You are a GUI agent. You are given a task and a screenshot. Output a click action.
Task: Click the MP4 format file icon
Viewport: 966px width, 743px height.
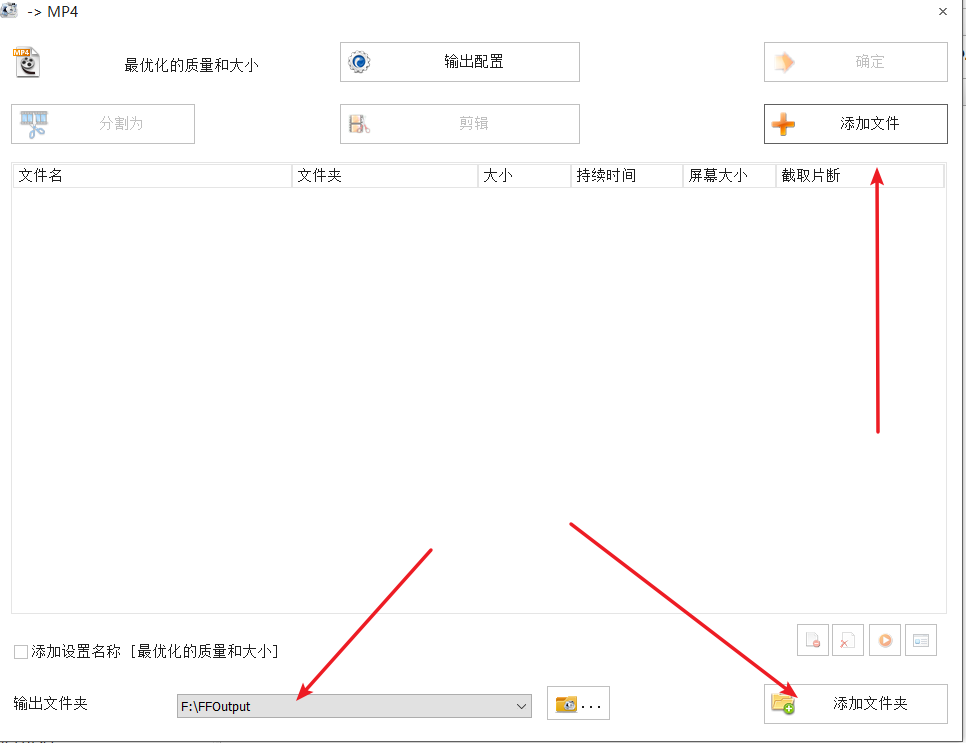coord(27,62)
